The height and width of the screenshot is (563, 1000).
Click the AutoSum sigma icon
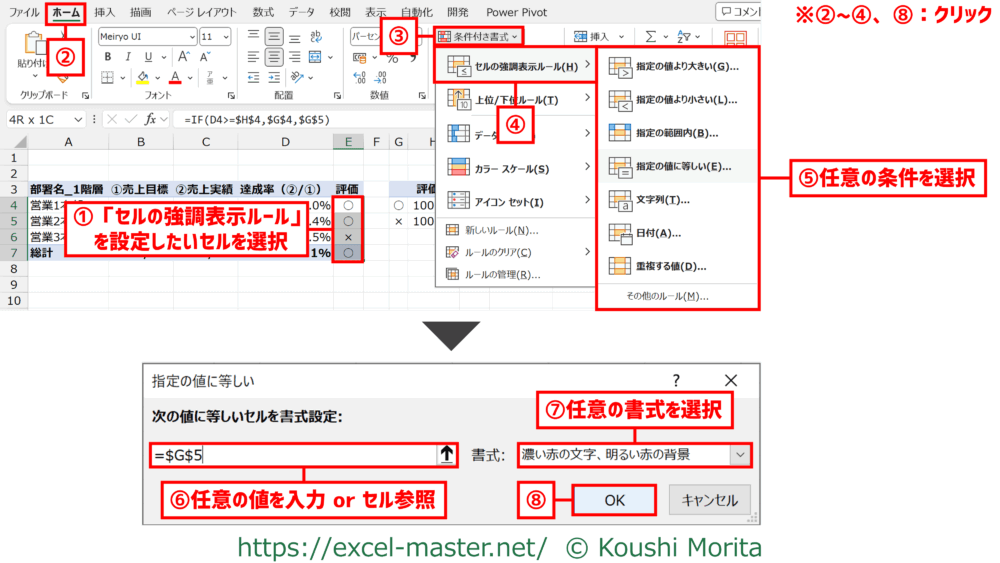click(x=651, y=36)
